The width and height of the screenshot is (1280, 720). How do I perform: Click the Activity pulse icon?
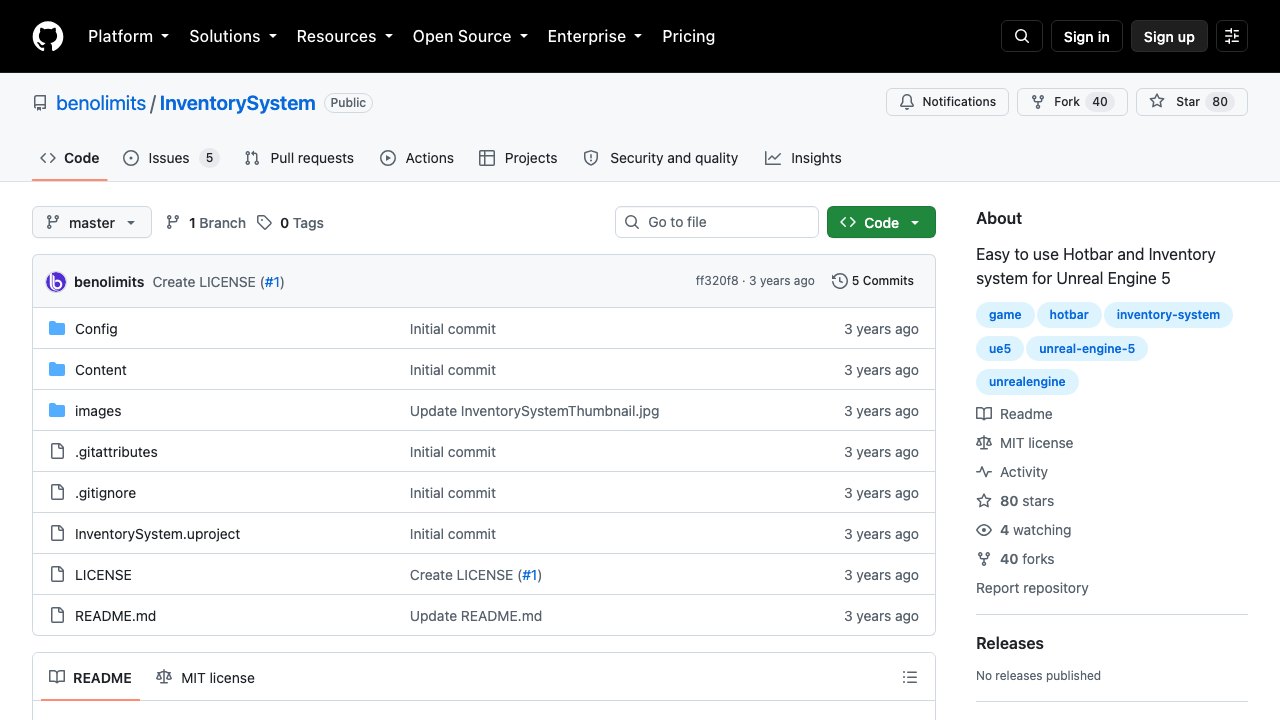click(984, 472)
